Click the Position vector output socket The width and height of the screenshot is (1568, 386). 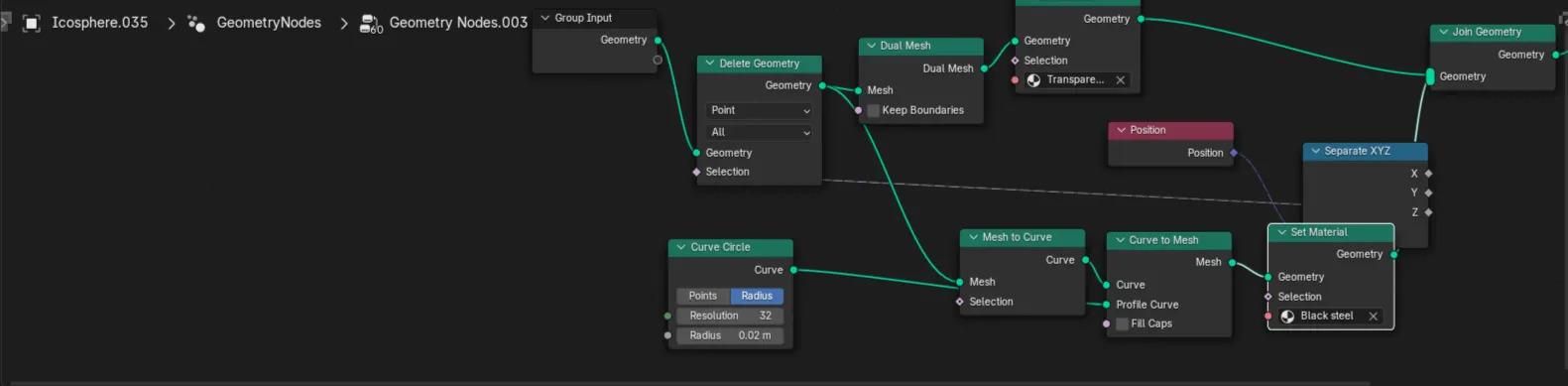click(1234, 153)
